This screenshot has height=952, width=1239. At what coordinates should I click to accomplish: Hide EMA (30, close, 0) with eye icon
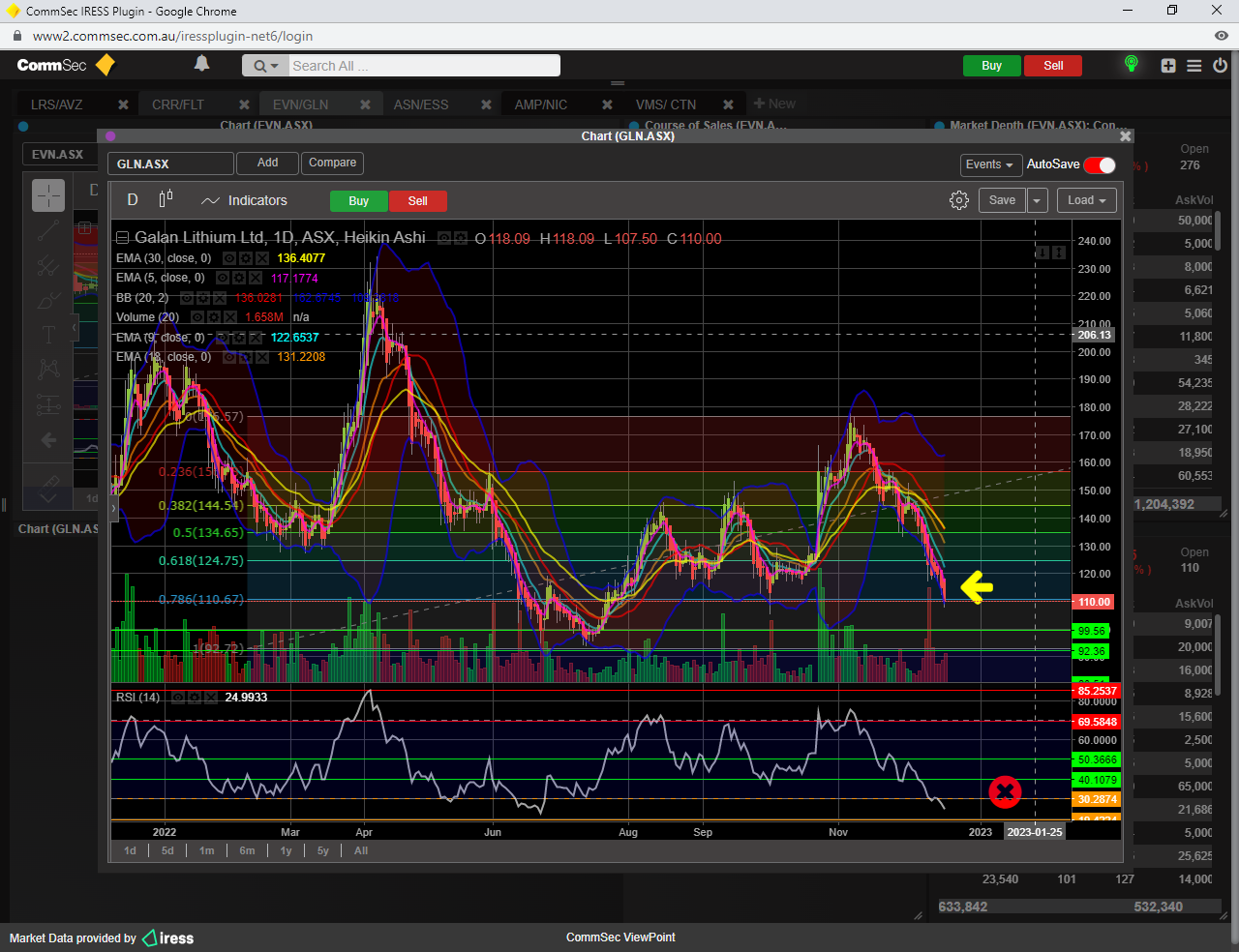click(x=229, y=258)
